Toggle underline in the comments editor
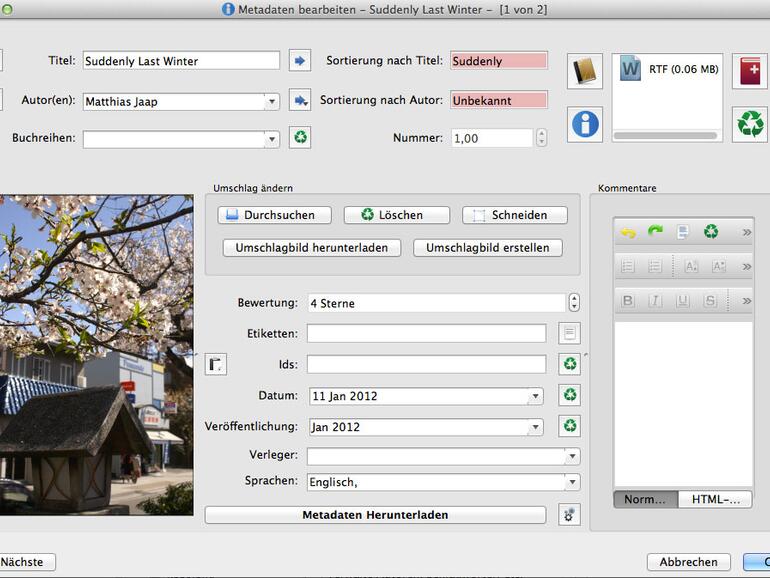This screenshot has width=770, height=578. point(682,300)
